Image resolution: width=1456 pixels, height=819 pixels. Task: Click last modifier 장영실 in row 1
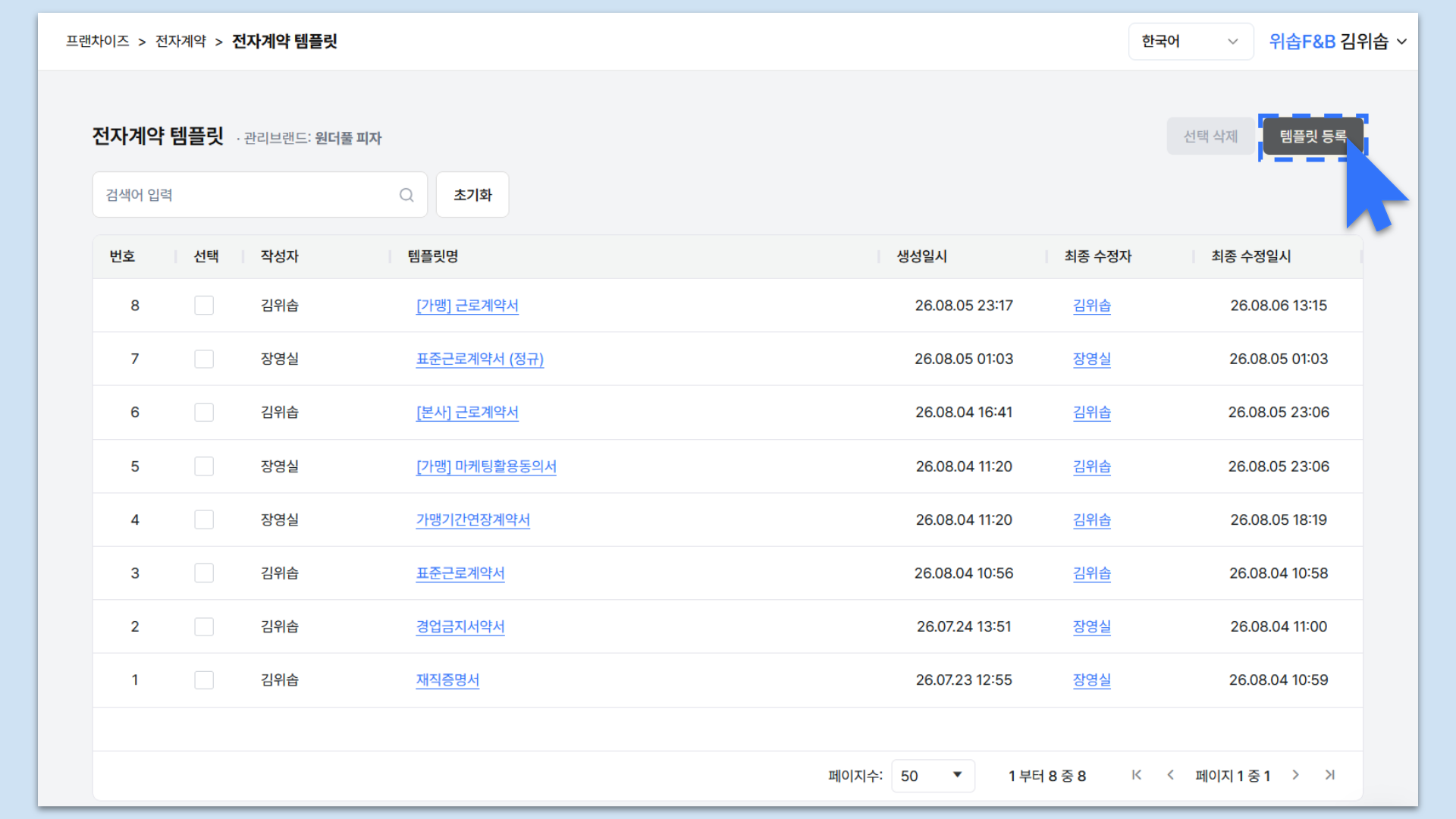[1092, 679]
